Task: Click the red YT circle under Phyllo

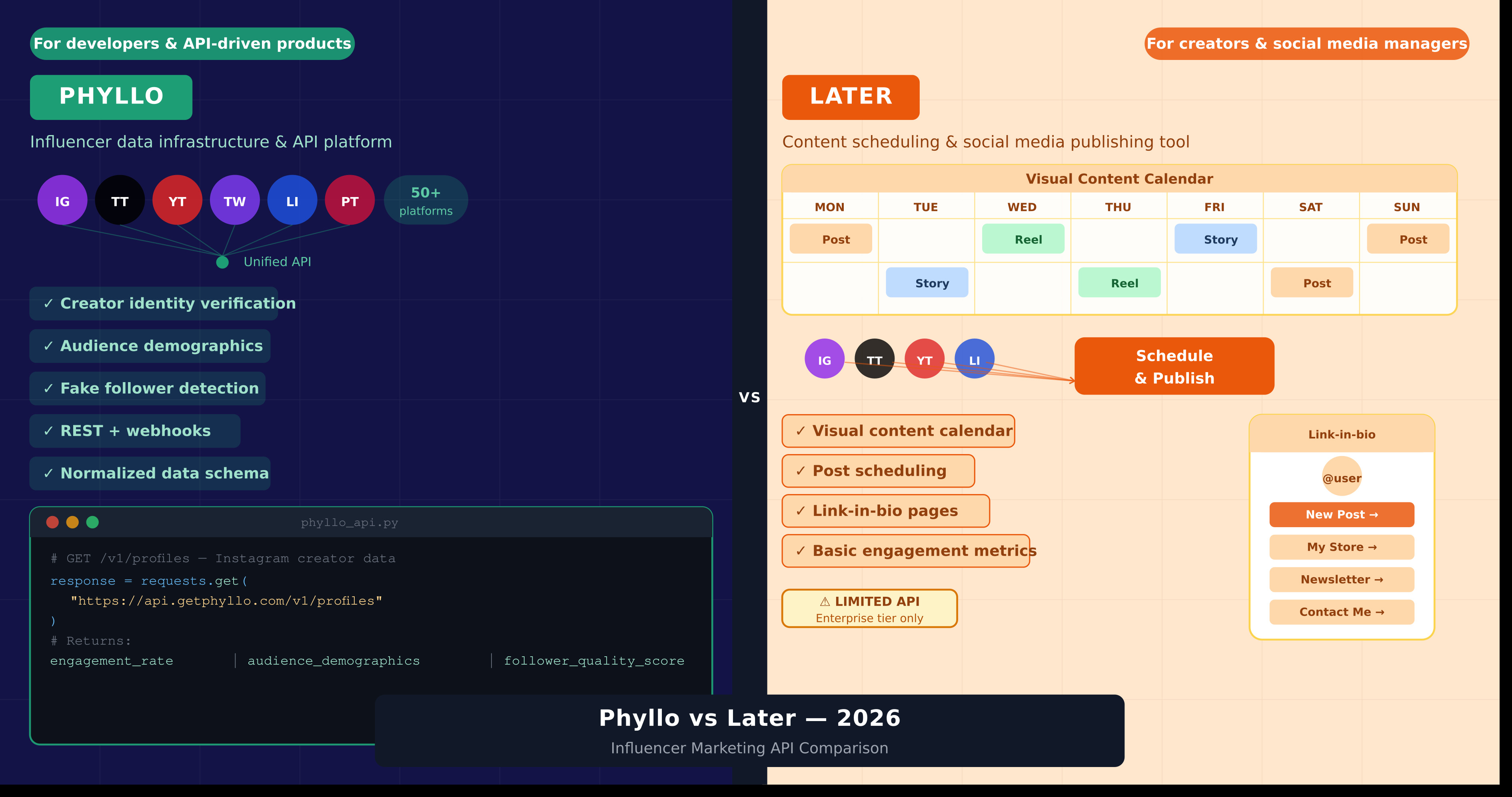Action: tap(177, 200)
